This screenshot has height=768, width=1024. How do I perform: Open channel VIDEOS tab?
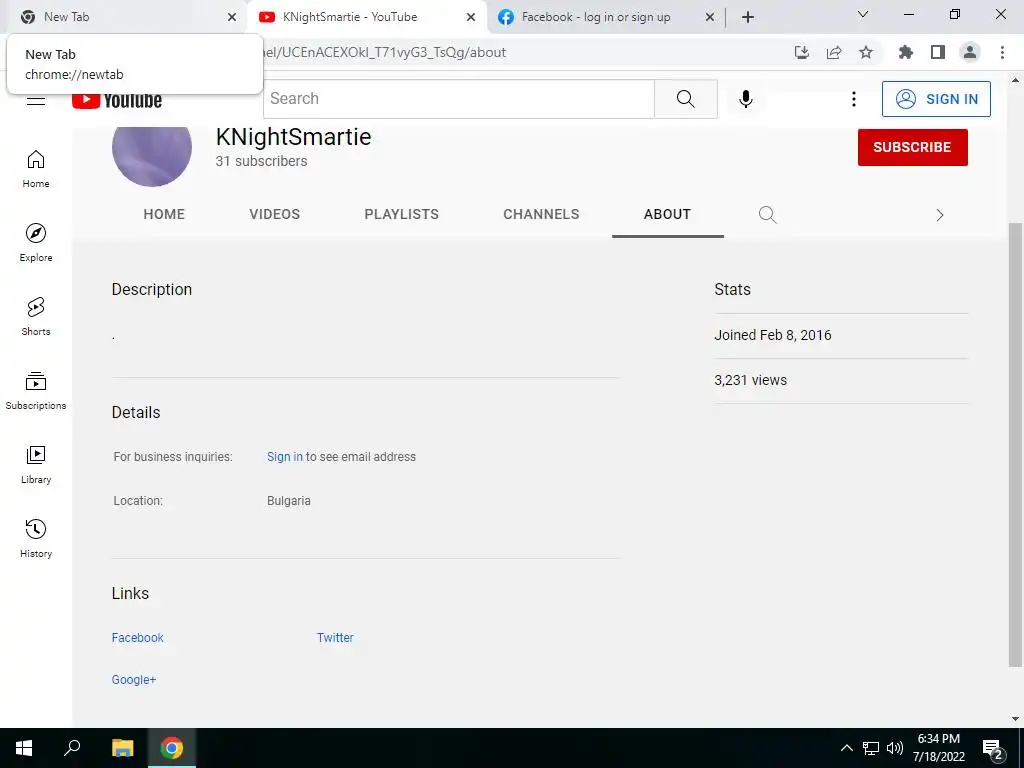[275, 214]
